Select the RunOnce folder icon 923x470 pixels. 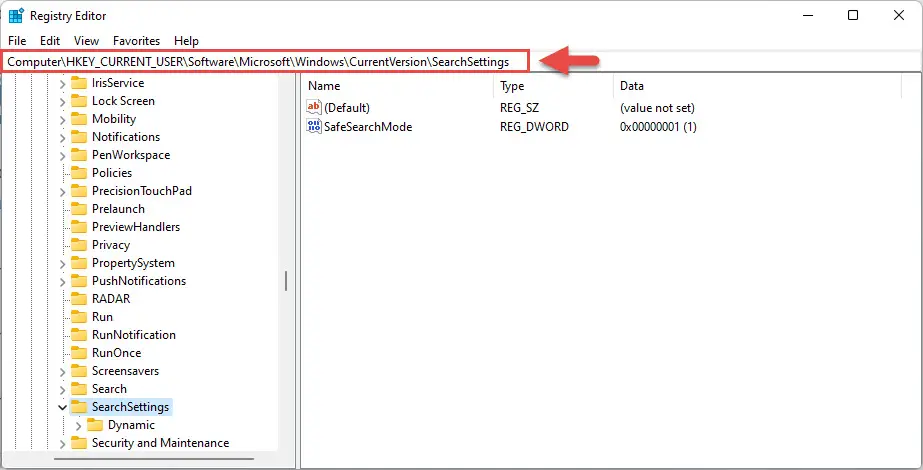click(79, 353)
